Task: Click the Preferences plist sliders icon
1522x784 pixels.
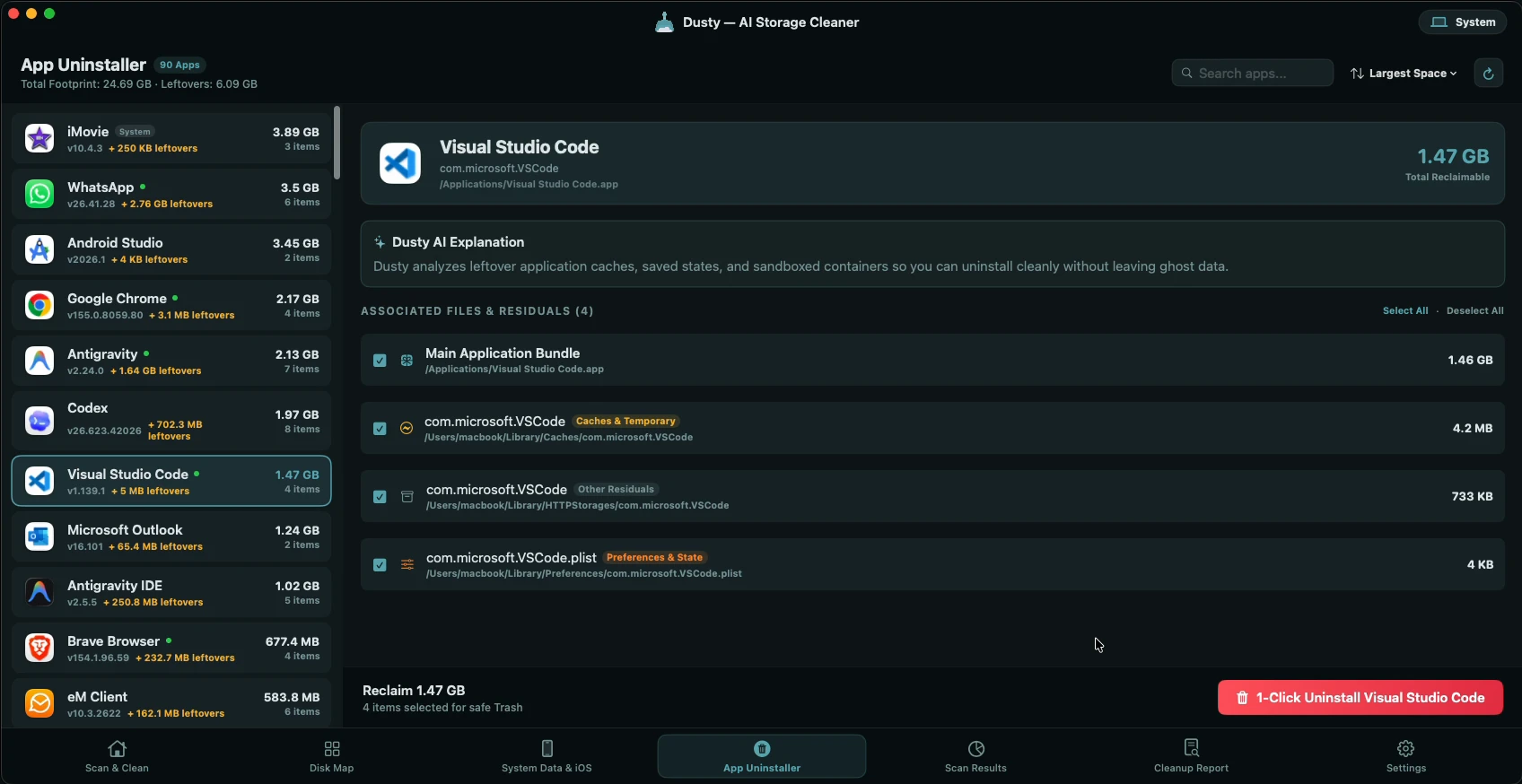Action: 407,565
